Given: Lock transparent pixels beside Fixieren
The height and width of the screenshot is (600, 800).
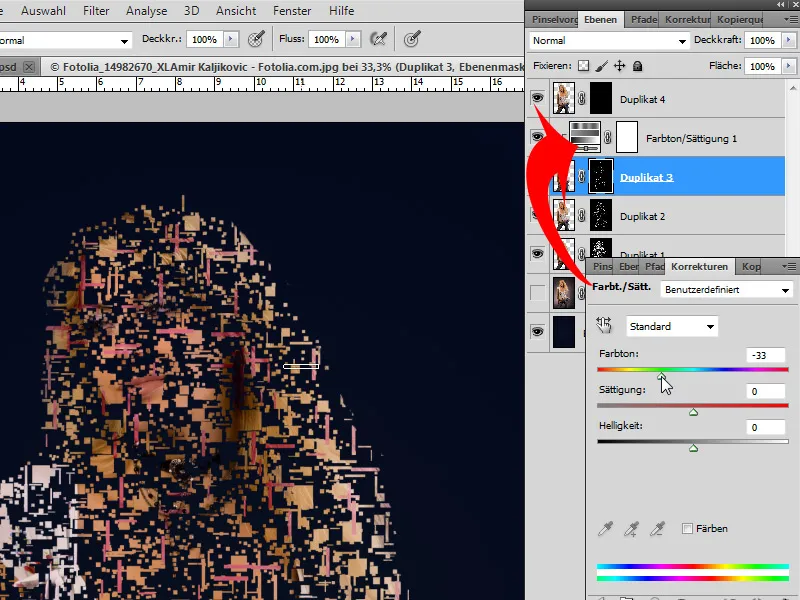Looking at the screenshot, I should [x=583, y=66].
